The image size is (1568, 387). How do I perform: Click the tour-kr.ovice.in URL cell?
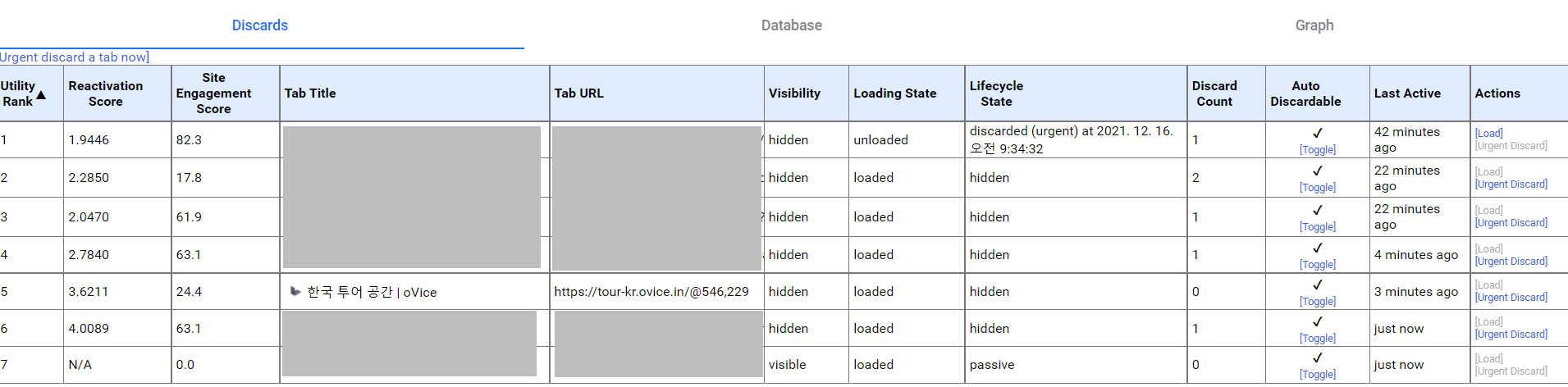(x=651, y=292)
